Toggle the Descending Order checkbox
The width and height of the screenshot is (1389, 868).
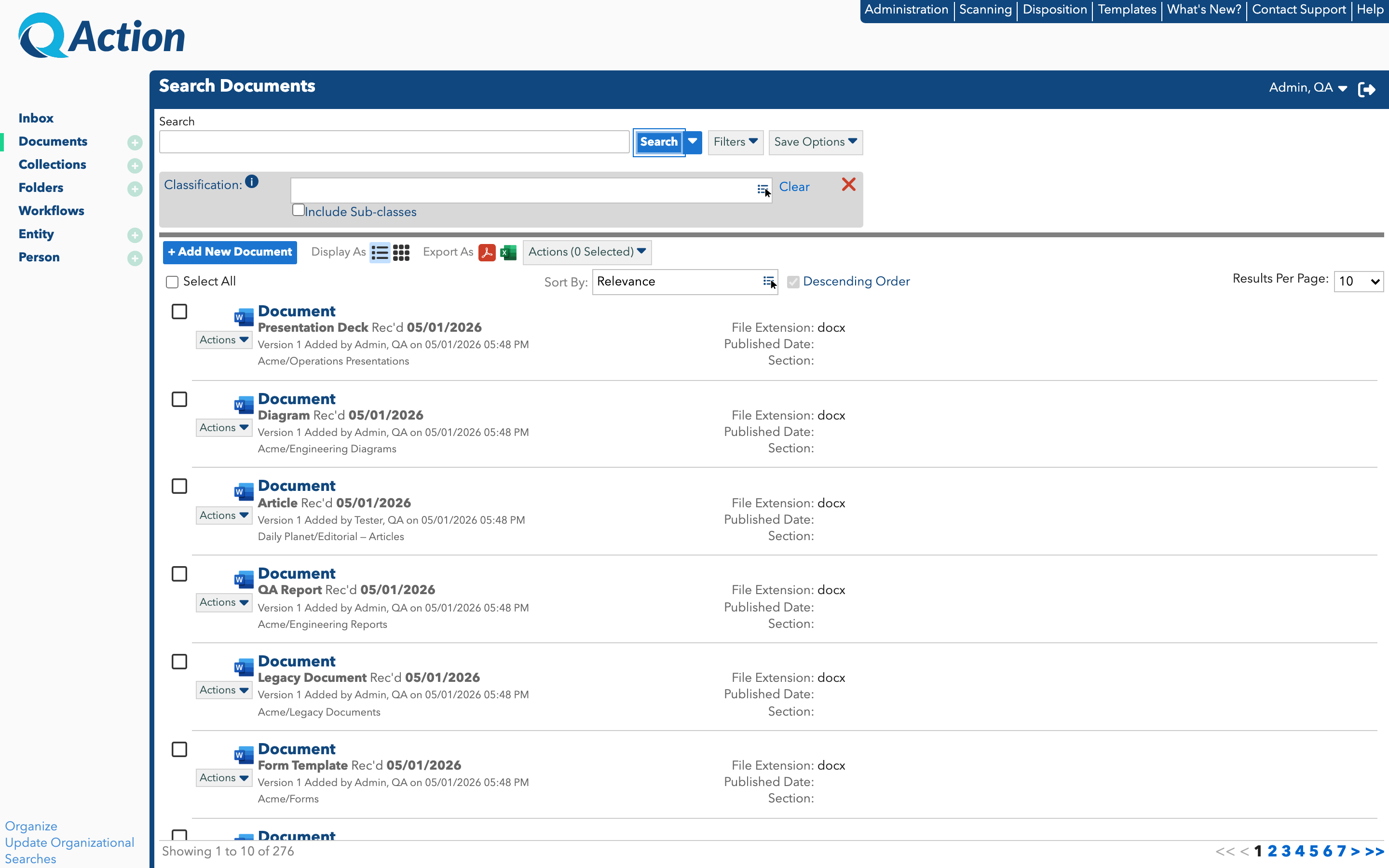(793, 282)
